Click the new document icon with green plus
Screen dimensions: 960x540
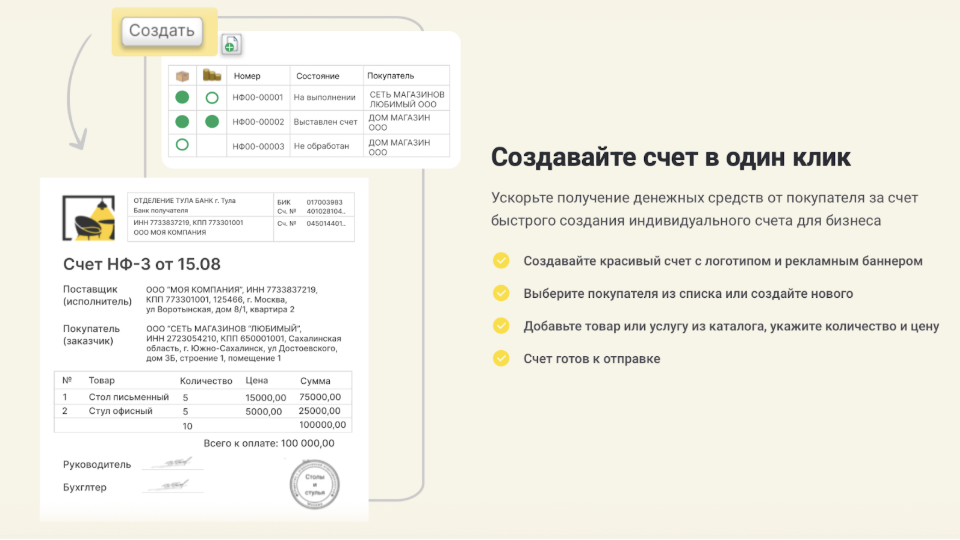click(x=230, y=44)
